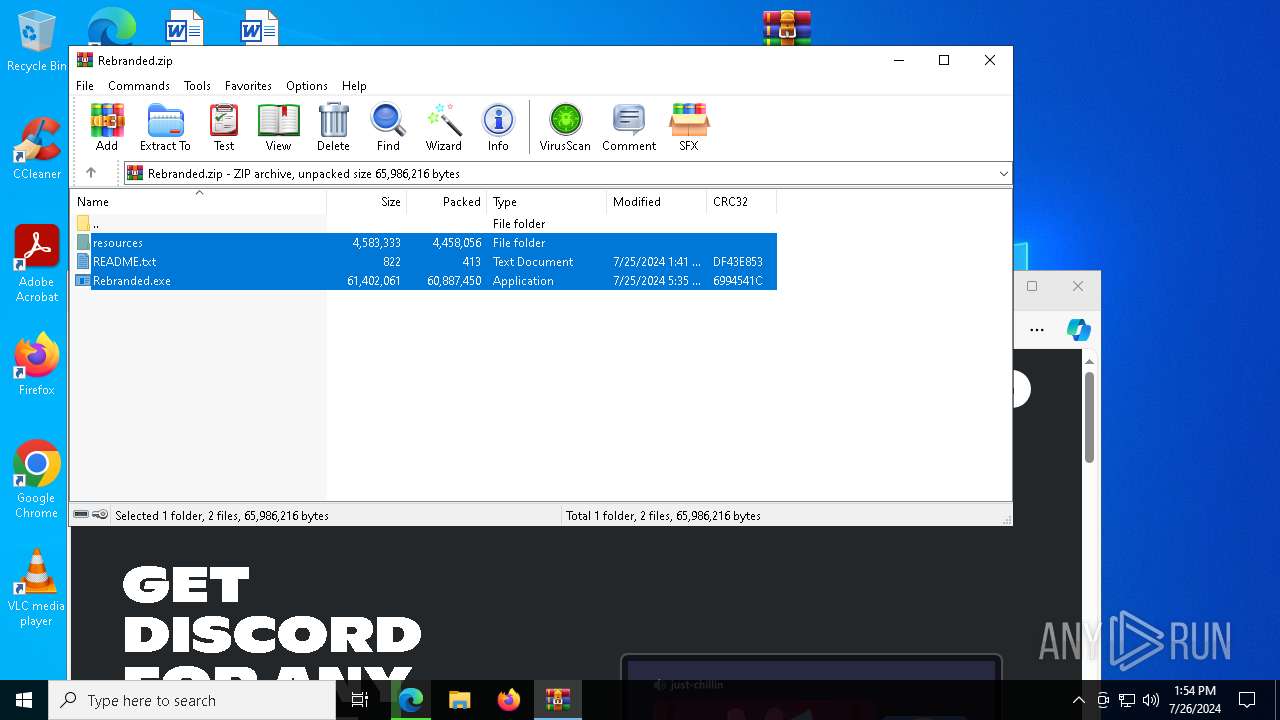Click the taskbar search box

point(192,700)
